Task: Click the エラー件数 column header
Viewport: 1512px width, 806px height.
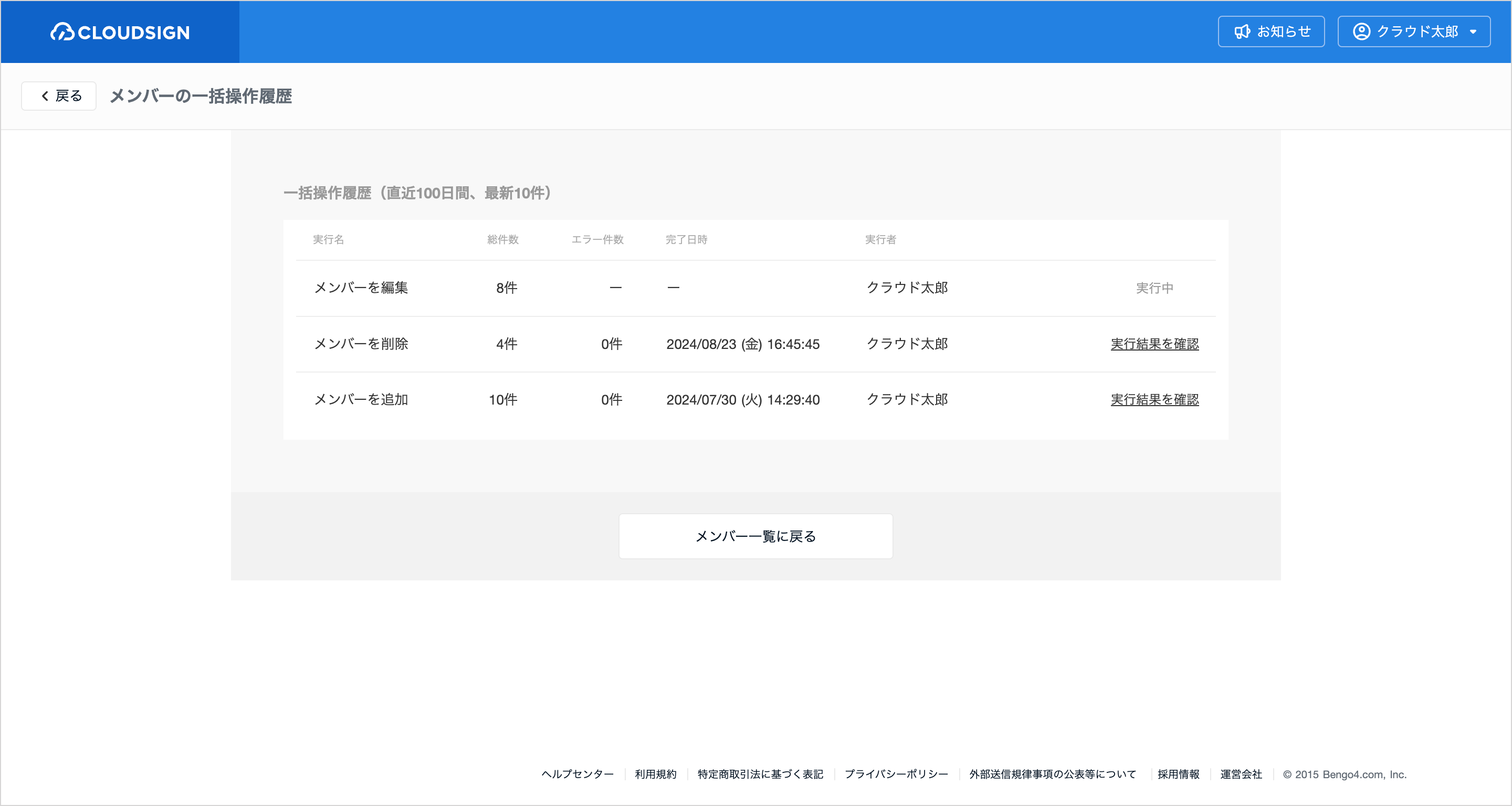Action: [x=597, y=239]
